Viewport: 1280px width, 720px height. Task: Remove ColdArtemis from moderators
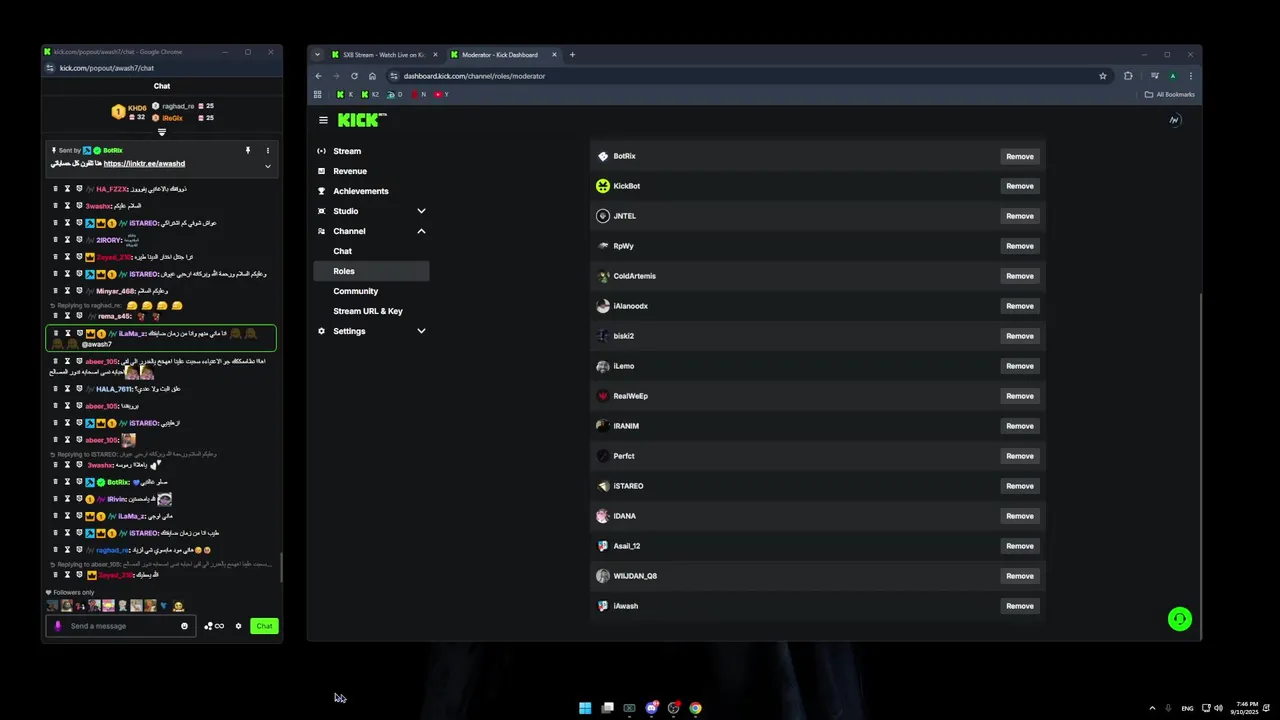point(1020,276)
